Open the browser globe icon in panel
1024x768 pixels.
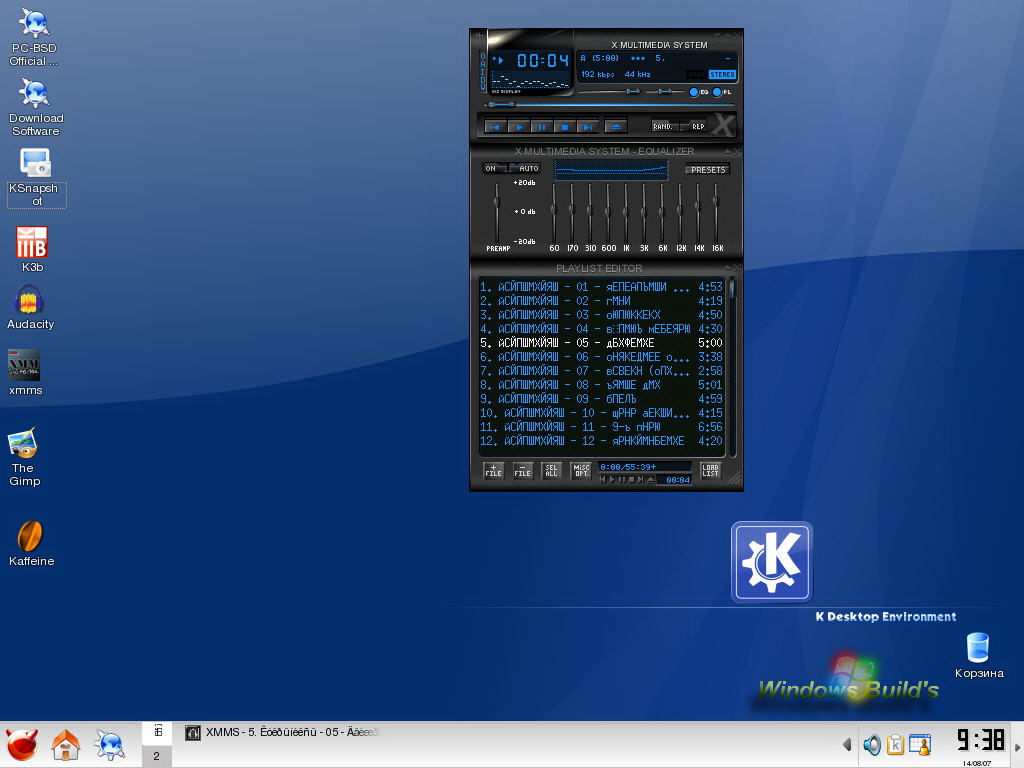(109, 744)
